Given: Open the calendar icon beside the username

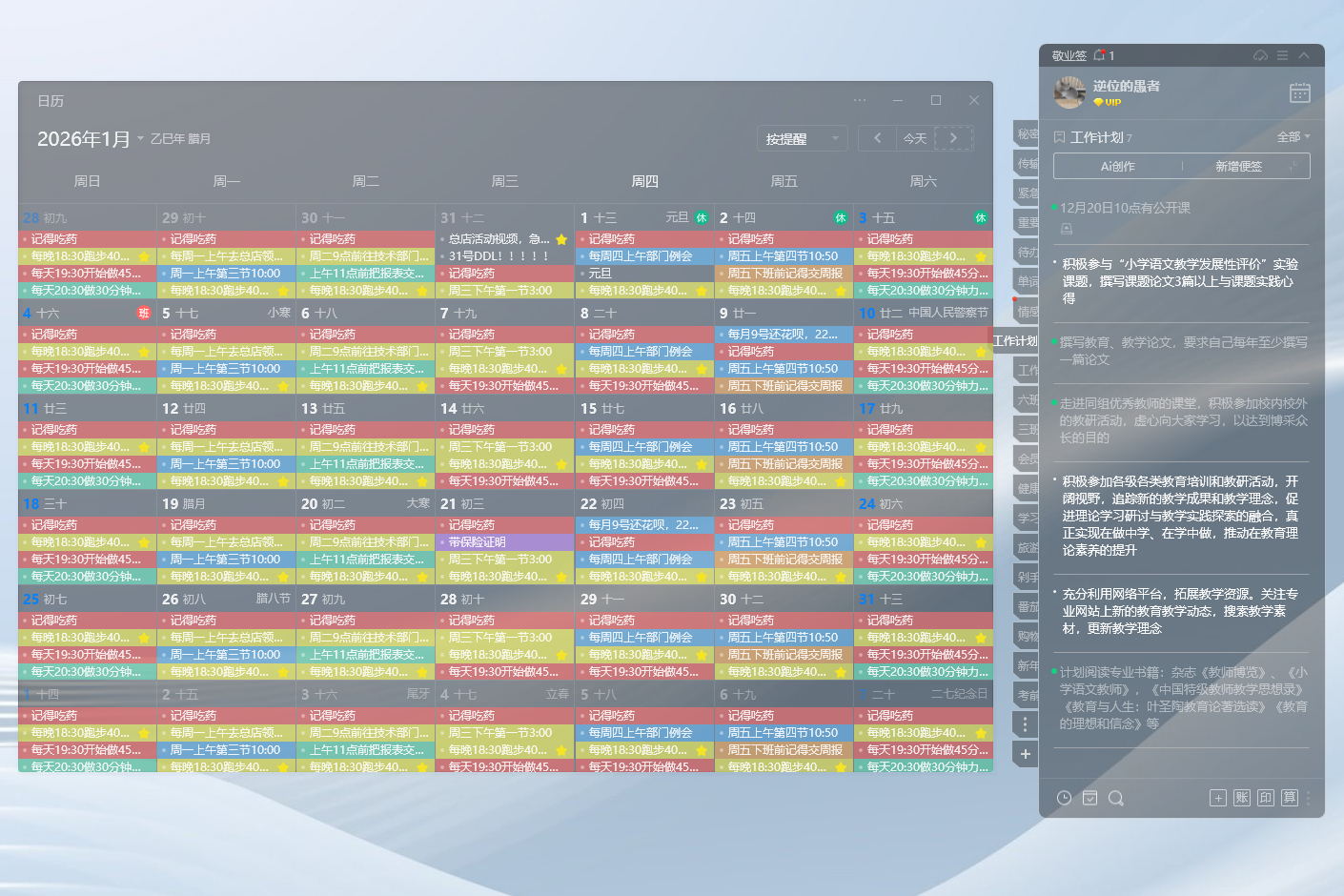Looking at the screenshot, I should click(1299, 92).
